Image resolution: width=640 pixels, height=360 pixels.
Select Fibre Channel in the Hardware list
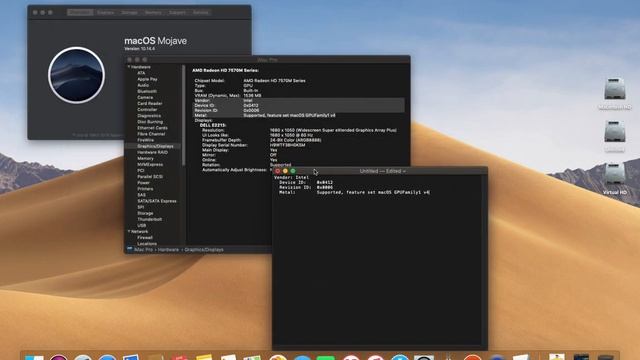tap(151, 134)
